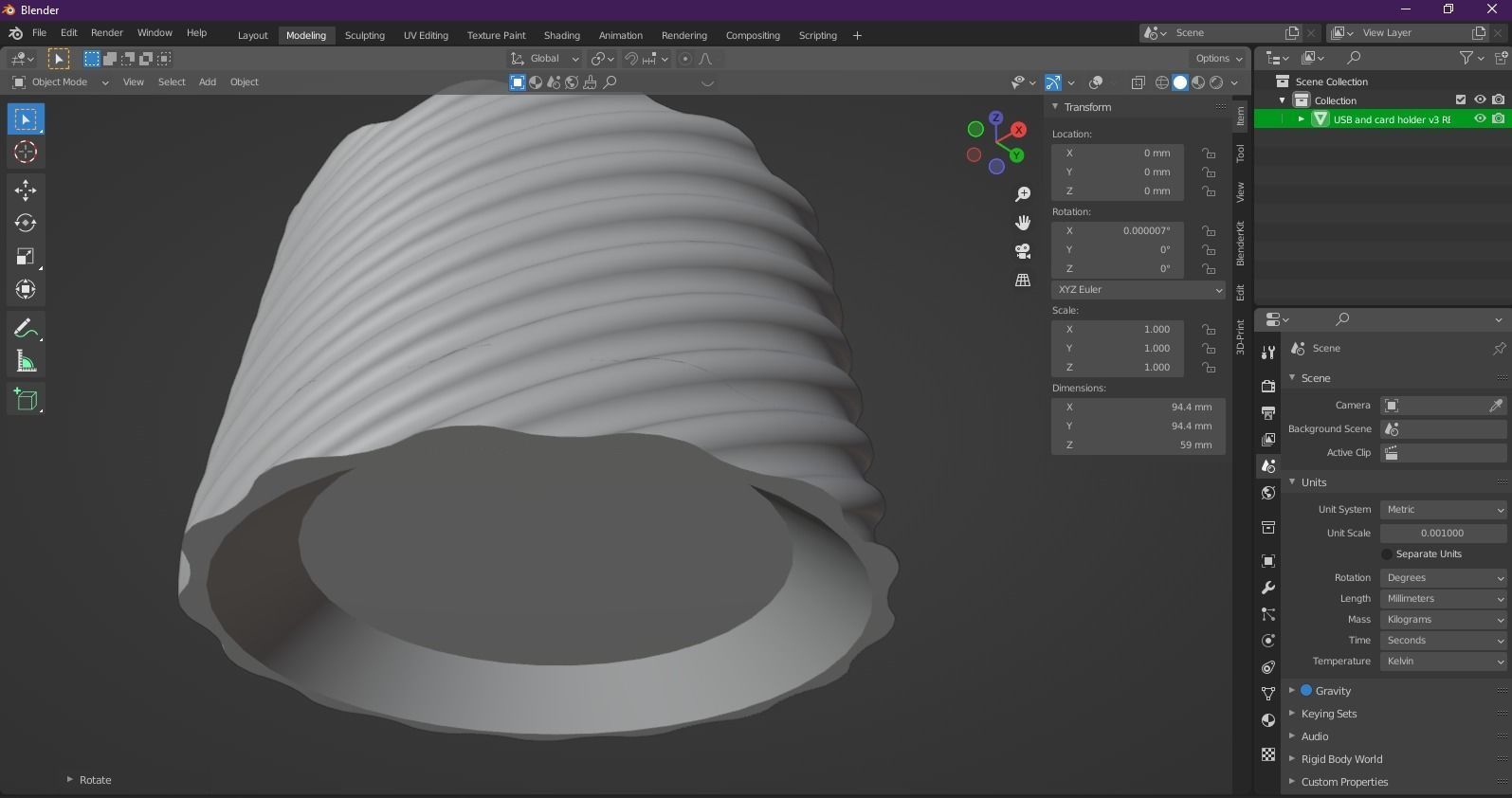The image size is (1512, 798).
Task: Open Object Mode dropdown
Action: (x=61, y=82)
